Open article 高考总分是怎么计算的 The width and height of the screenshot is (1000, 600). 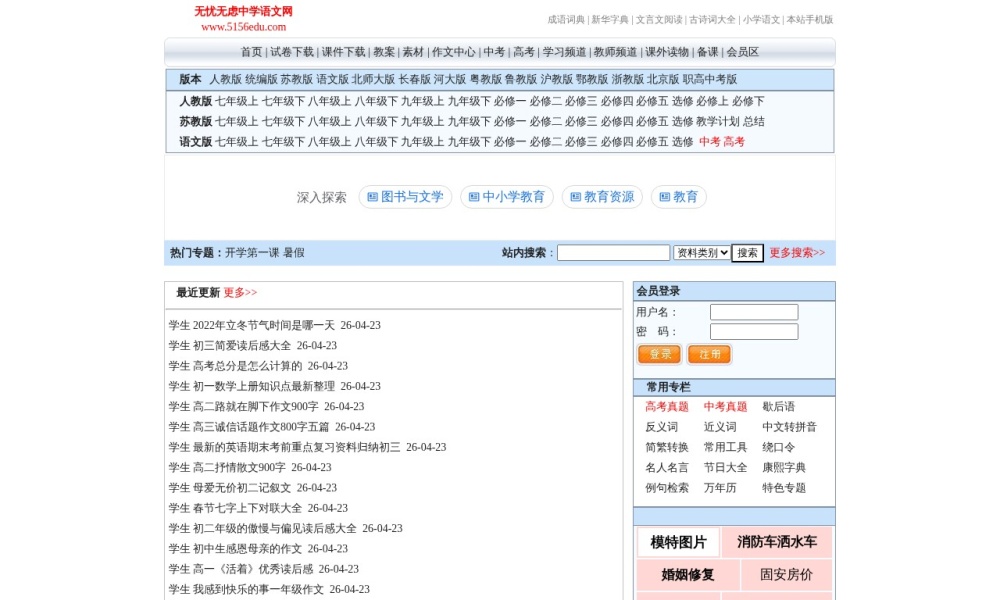pos(247,366)
